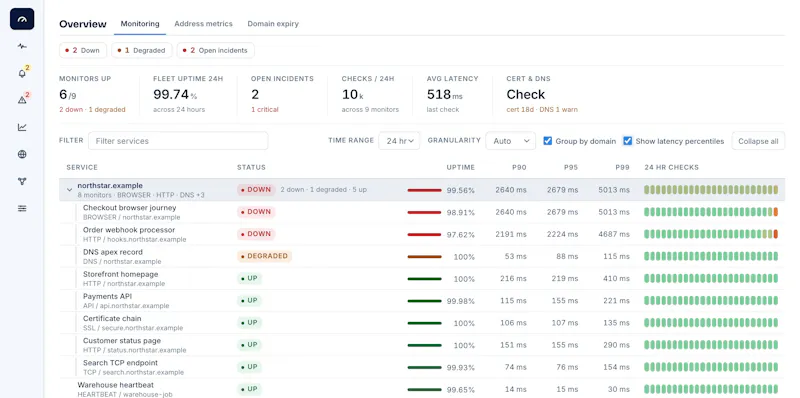Viewport: 800px width, 398px height.
Task: Toggle Show latency percentiles checkbox
Action: pos(628,141)
